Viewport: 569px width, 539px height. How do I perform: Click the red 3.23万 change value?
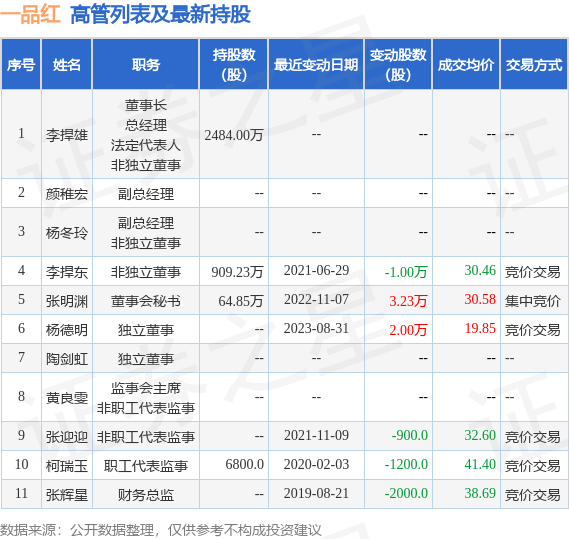(x=408, y=301)
